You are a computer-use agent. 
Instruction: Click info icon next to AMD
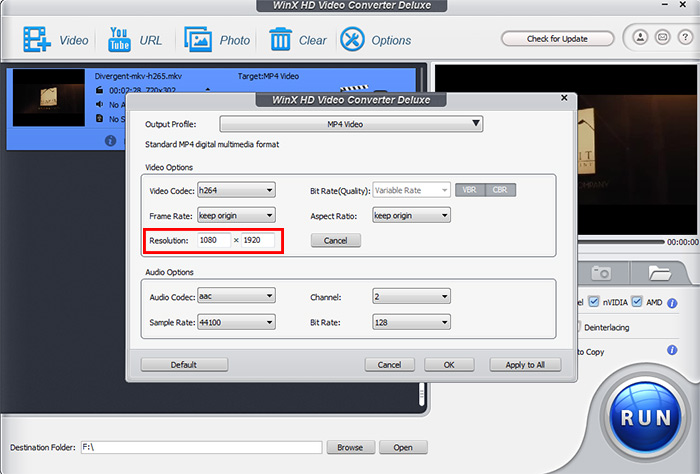(x=672, y=304)
